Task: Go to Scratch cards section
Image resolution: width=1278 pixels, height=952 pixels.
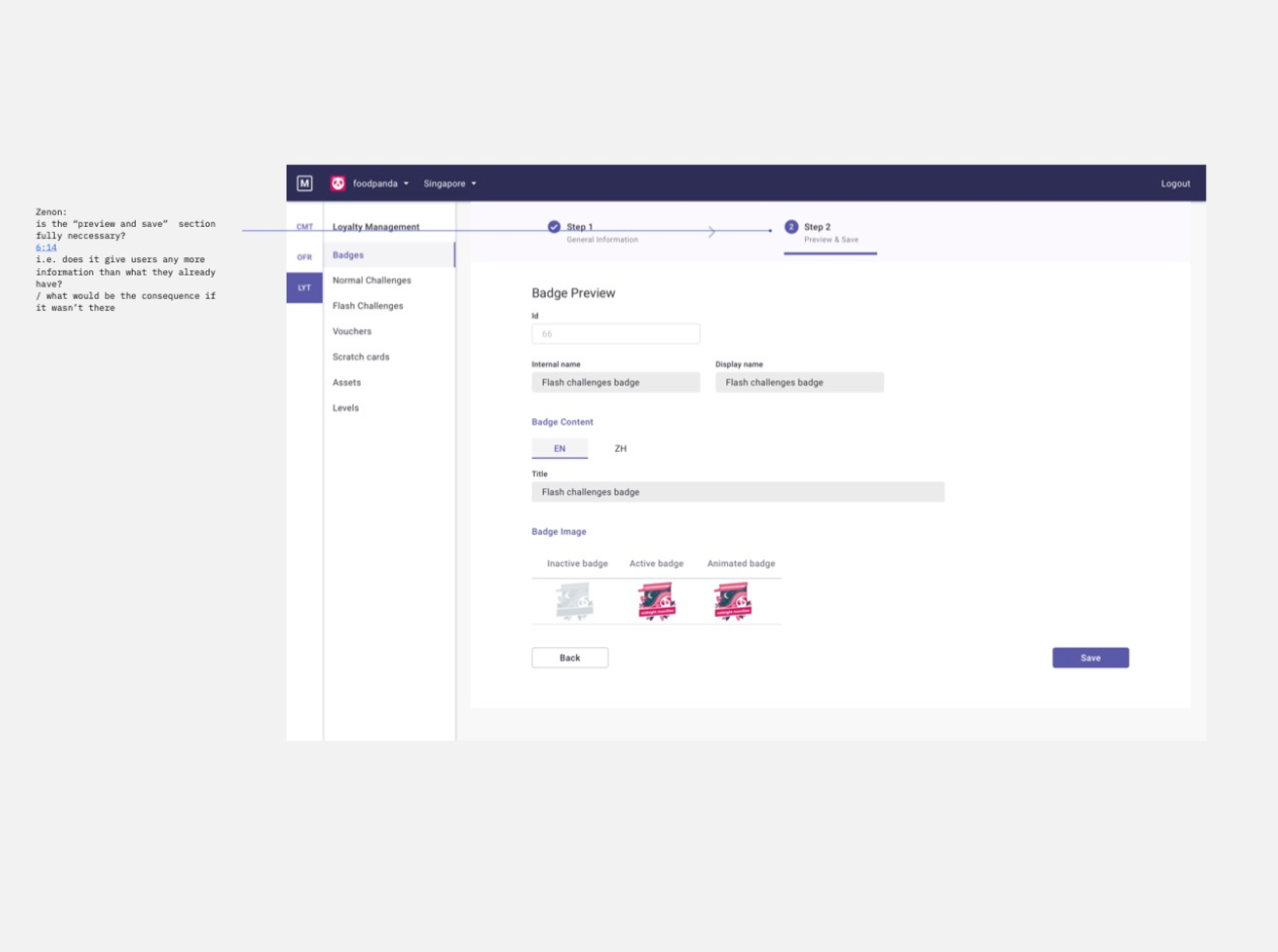Action: point(361,357)
